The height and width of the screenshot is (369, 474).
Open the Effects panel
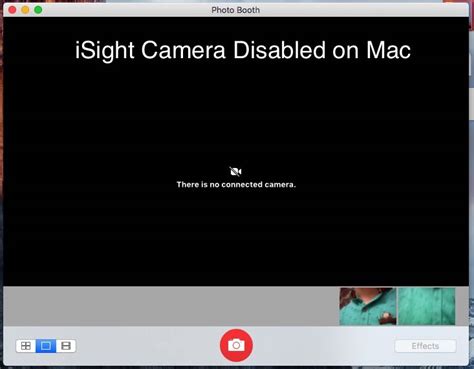[x=425, y=346]
